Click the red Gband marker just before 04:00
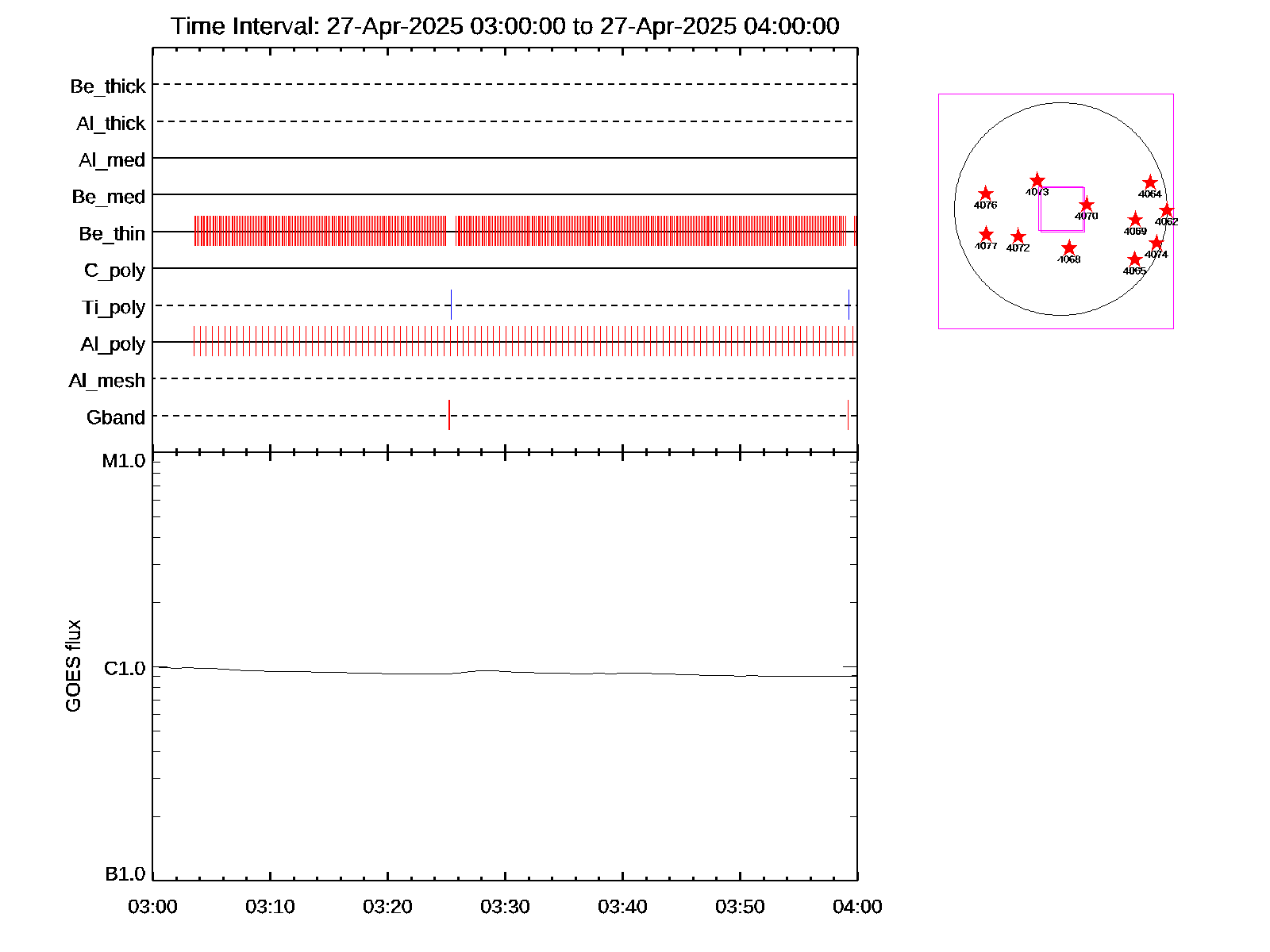This screenshot has width=1270, height=952. (848, 415)
